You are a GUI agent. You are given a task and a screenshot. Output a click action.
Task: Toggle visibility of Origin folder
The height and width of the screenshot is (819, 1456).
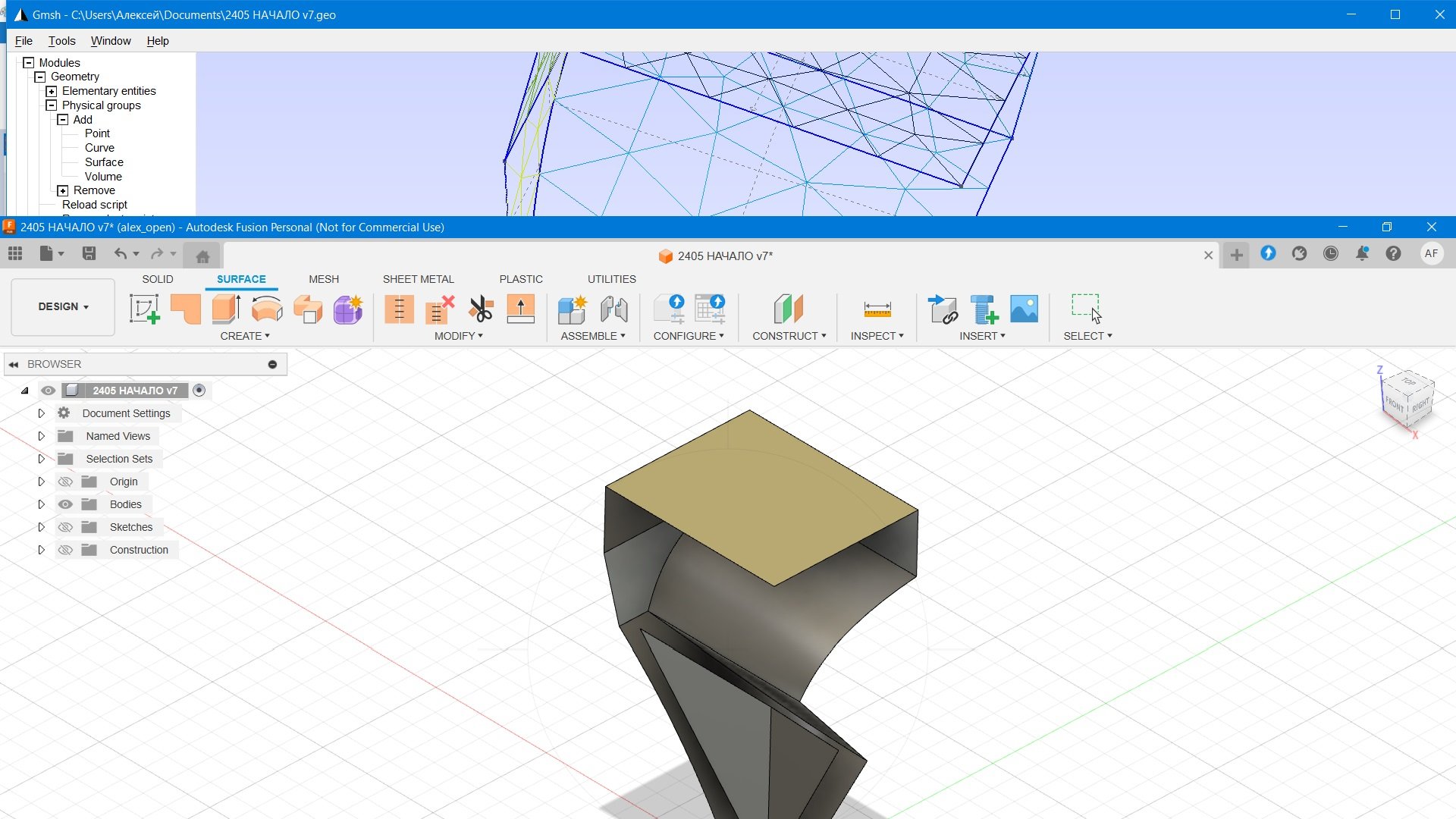click(65, 482)
